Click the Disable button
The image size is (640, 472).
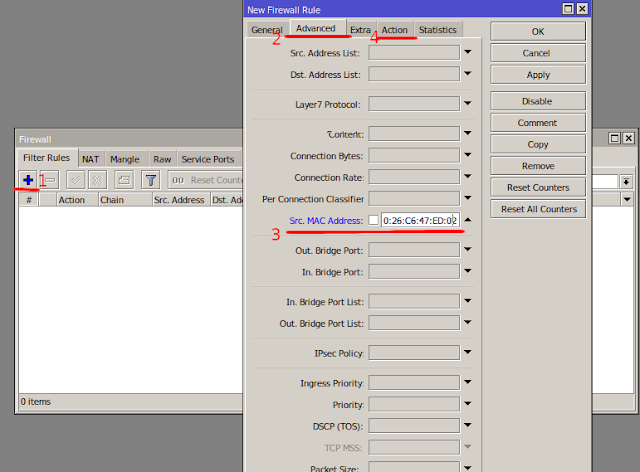coord(538,101)
